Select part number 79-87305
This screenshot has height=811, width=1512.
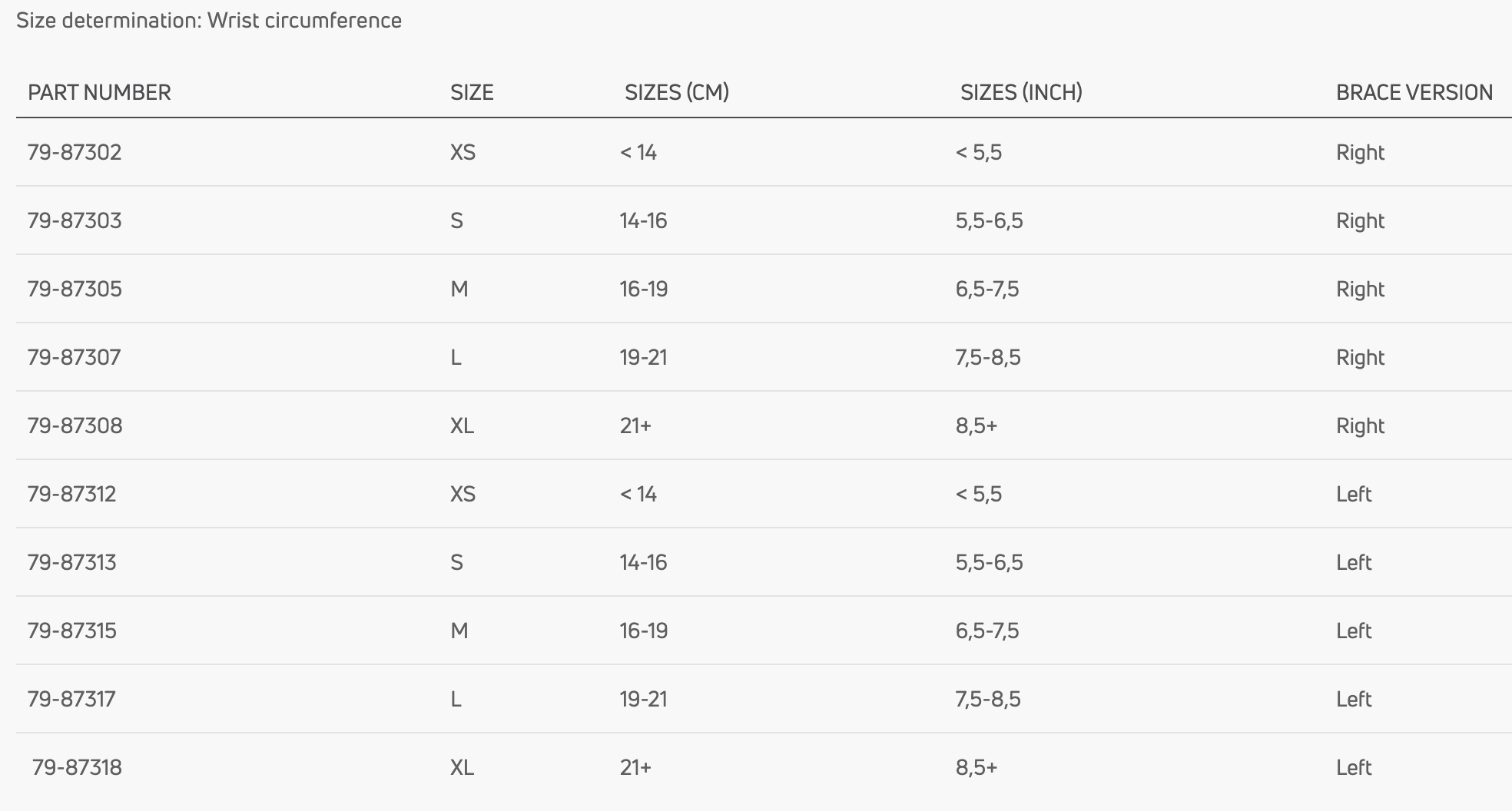pyautogui.click(x=75, y=289)
